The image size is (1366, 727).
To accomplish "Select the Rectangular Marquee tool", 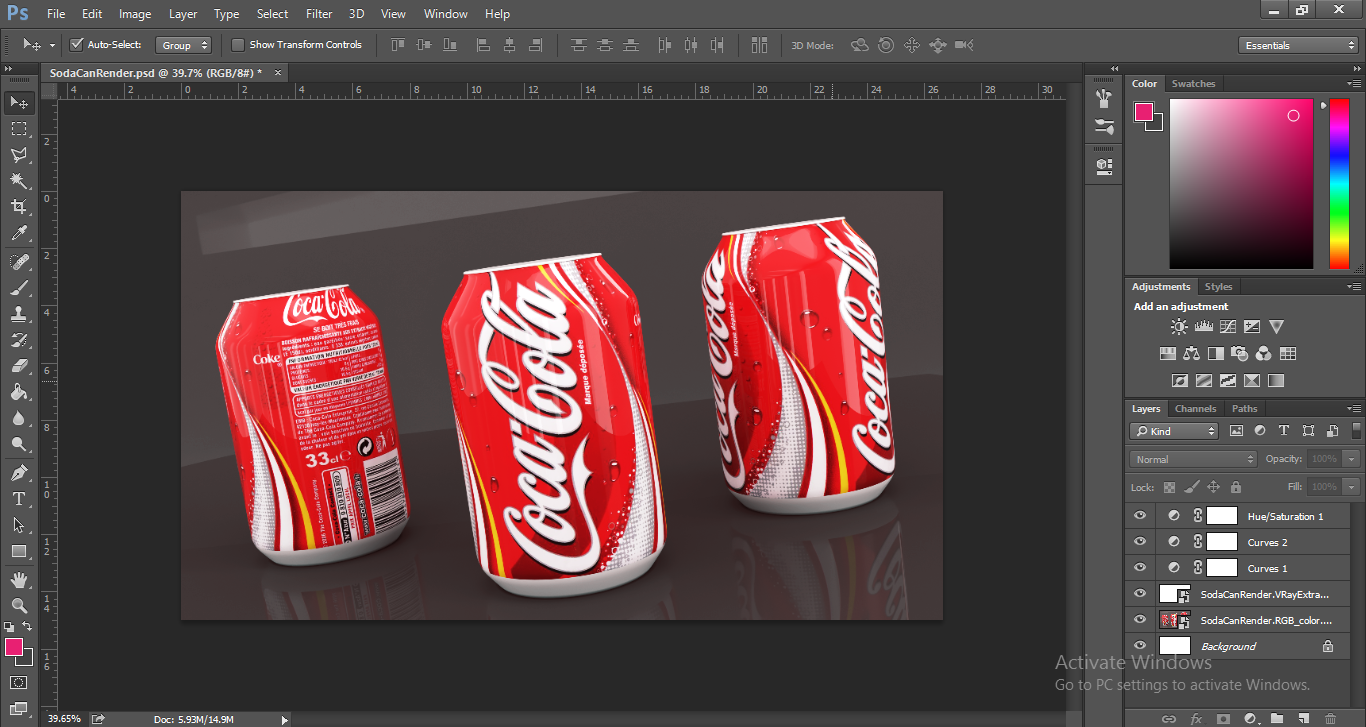I will pos(19,129).
